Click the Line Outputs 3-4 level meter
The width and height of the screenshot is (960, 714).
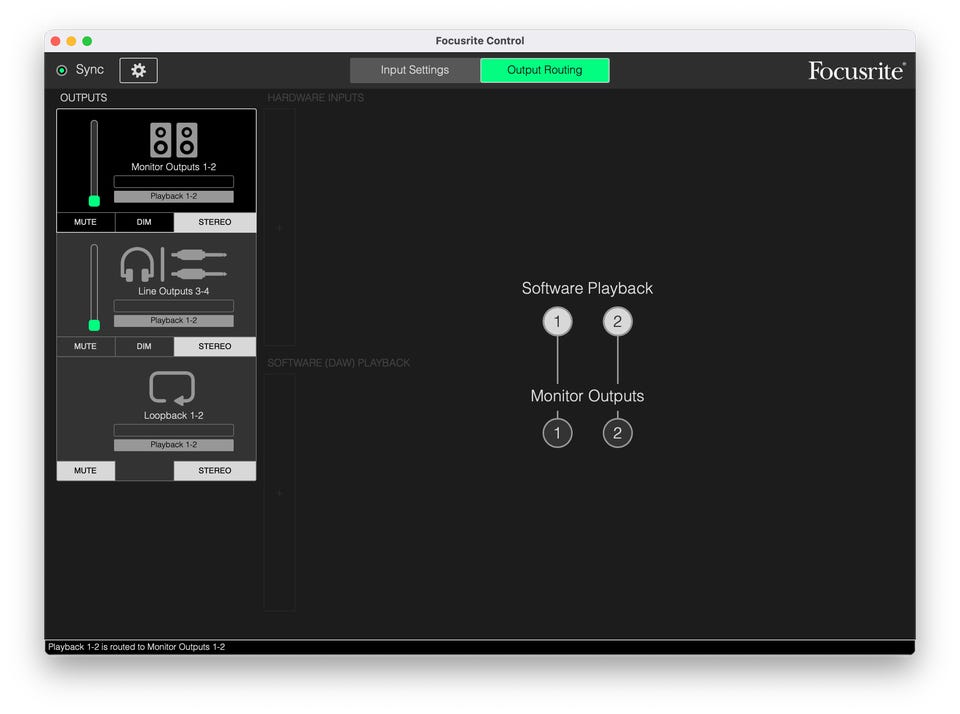pyautogui.click(x=174, y=306)
